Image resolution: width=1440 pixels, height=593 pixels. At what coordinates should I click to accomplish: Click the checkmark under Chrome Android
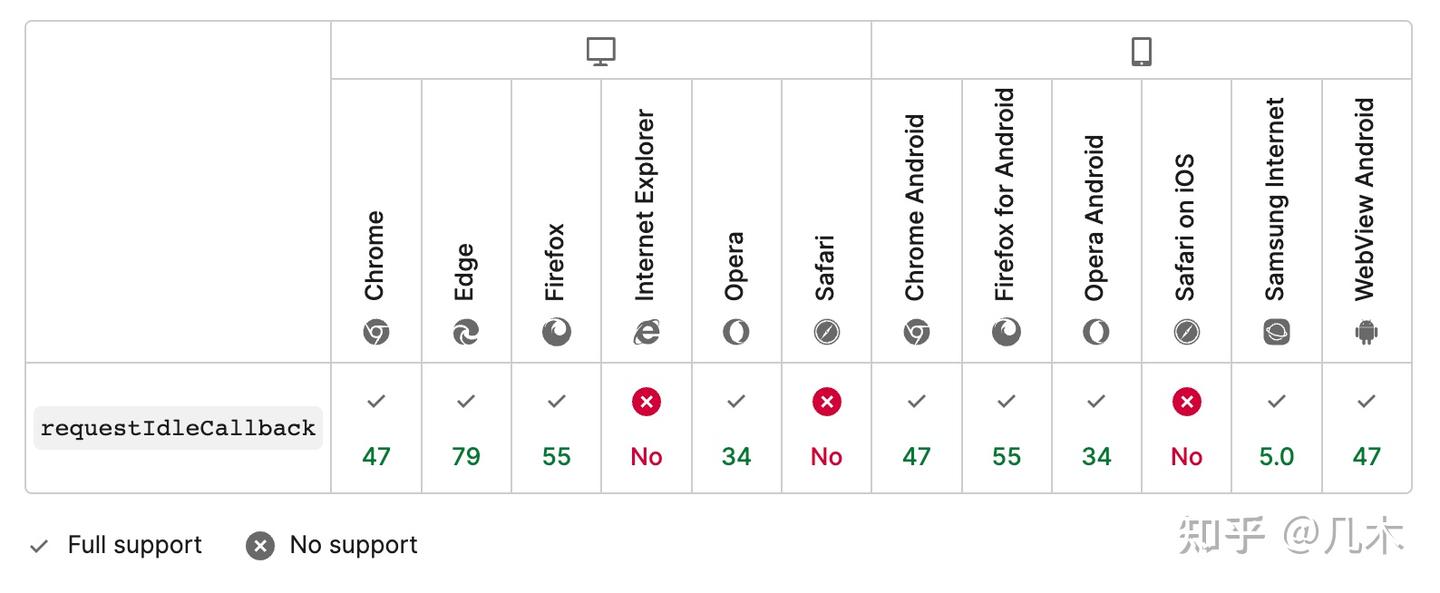pos(916,401)
